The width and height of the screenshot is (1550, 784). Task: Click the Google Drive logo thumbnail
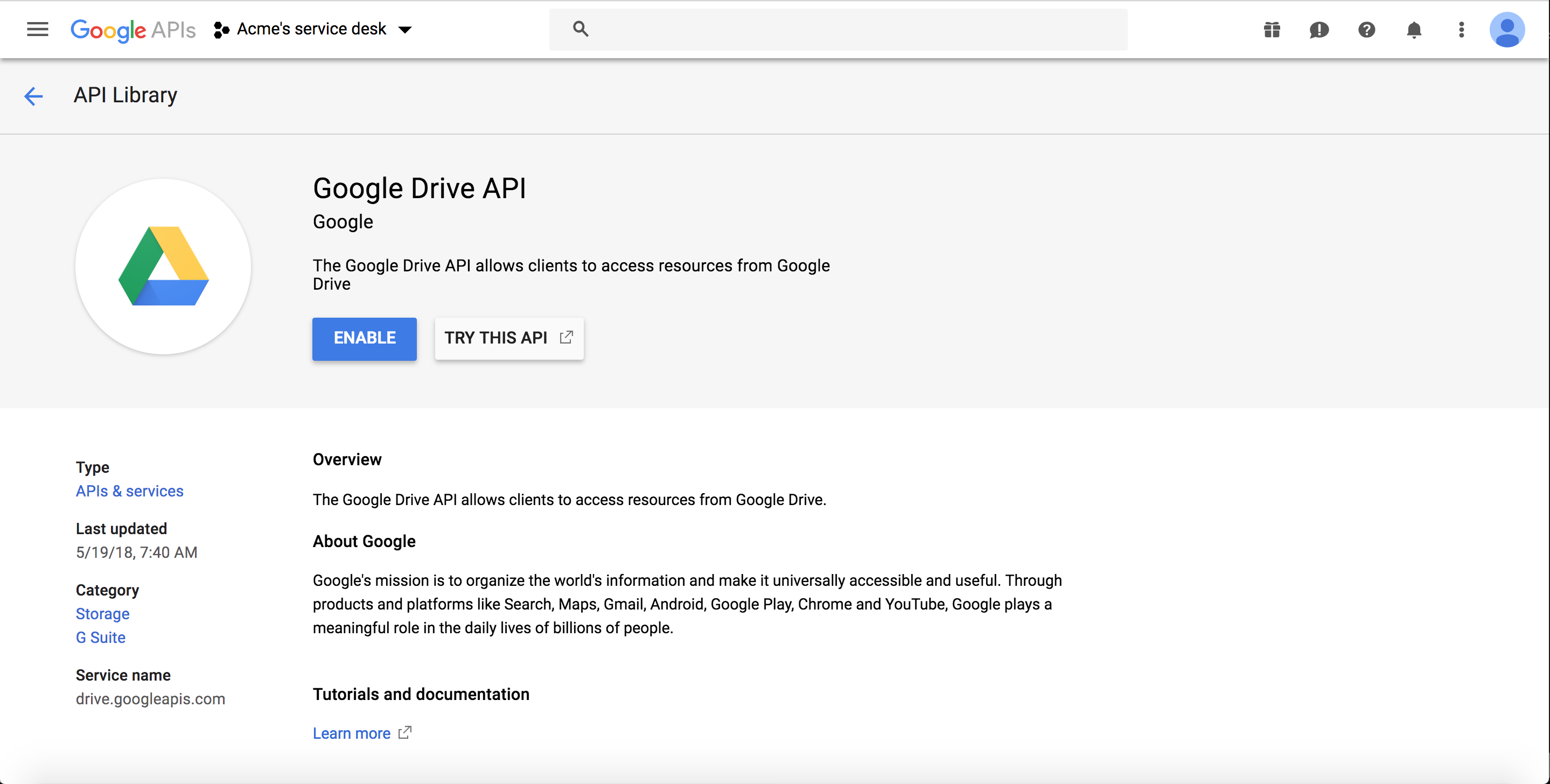[163, 266]
